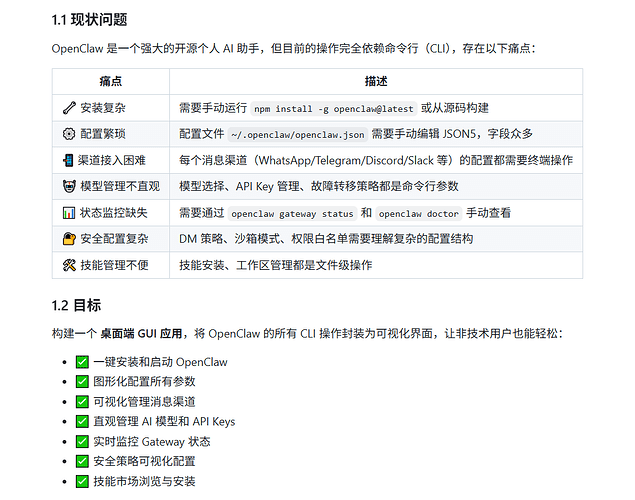Click the phone icon beside 渠道接入困难
Screen dimensions: 635x500
(68, 160)
